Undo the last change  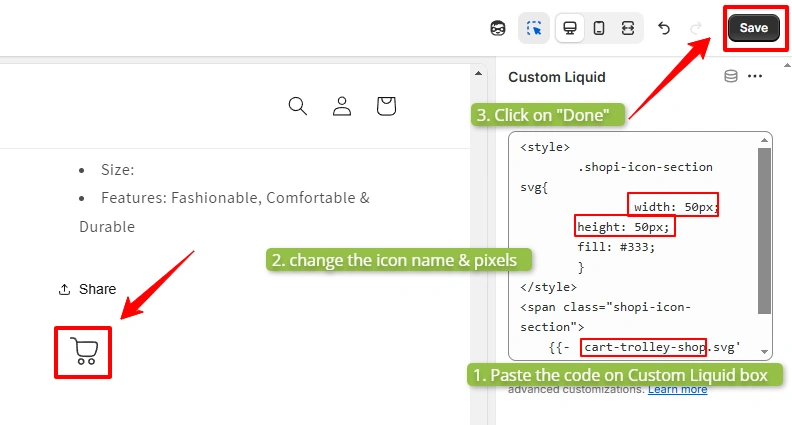[664, 28]
